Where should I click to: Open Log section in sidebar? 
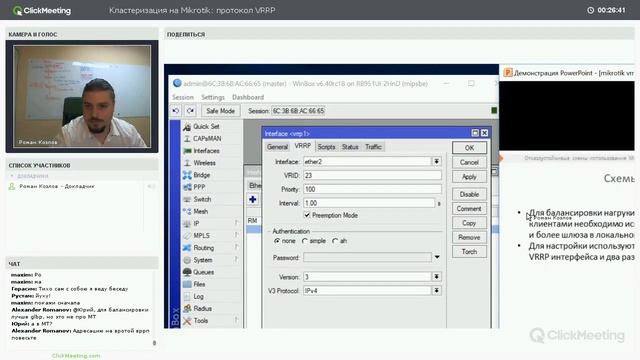tap(198, 296)
